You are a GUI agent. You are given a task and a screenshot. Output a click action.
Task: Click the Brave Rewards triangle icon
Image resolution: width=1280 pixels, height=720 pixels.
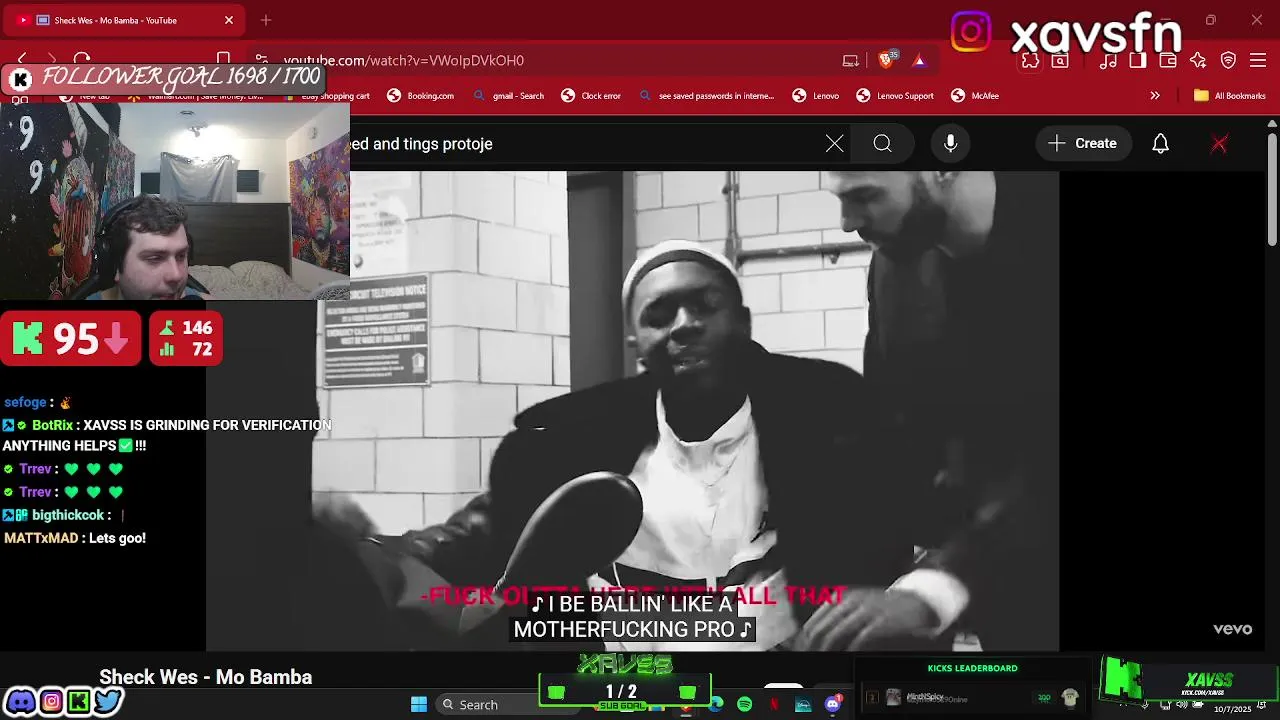[x=919, y=60]
